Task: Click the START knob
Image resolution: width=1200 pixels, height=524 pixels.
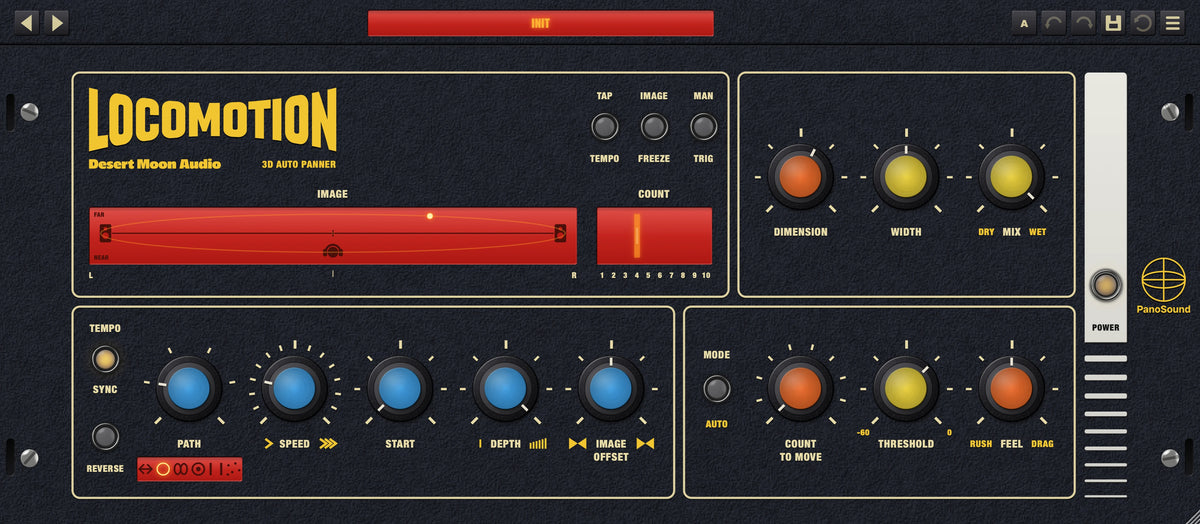Action: click(x=399, y=388)
